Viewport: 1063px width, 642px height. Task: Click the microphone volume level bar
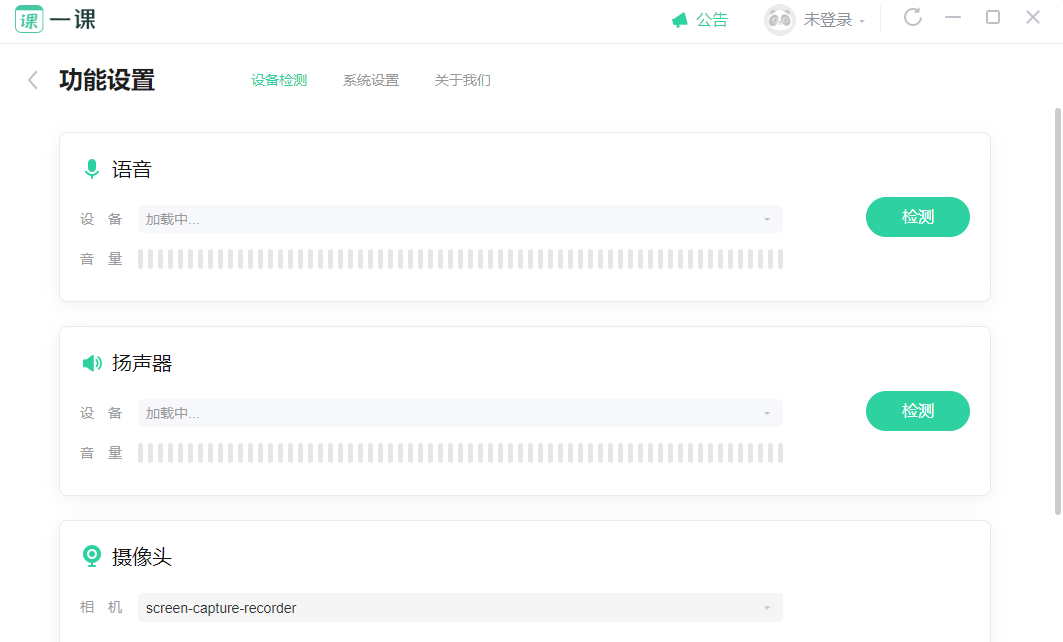coord(460,259)
